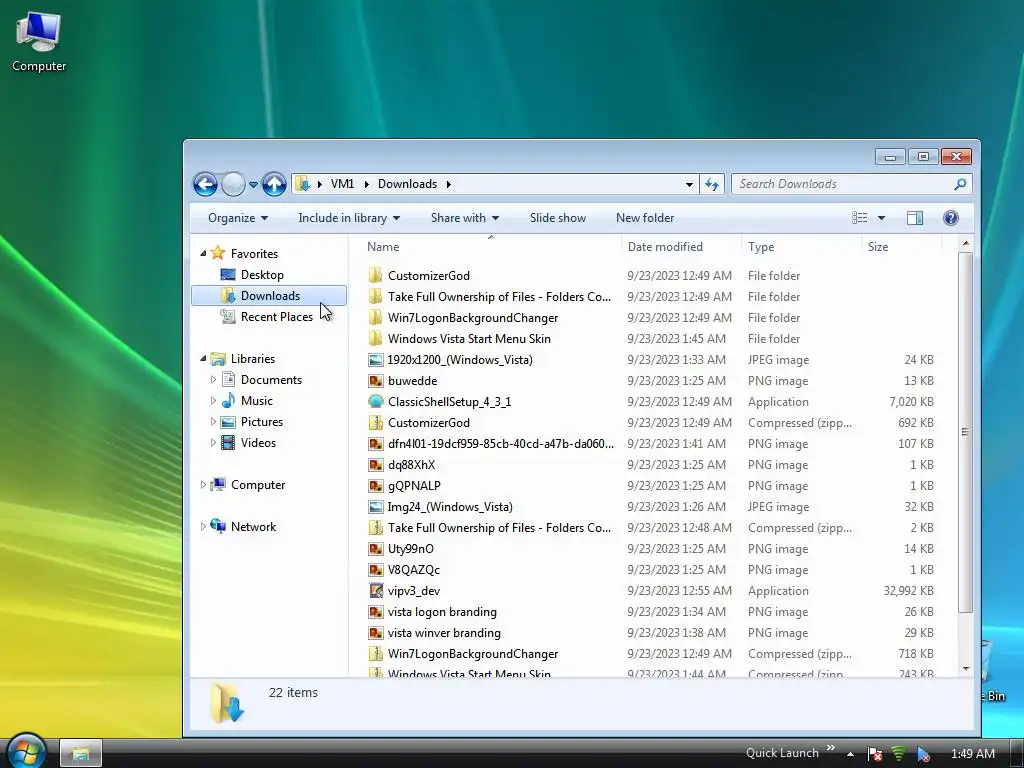Collapse the Libraries group
This screenshot has height=768, width=1024.
pos(203,359)
